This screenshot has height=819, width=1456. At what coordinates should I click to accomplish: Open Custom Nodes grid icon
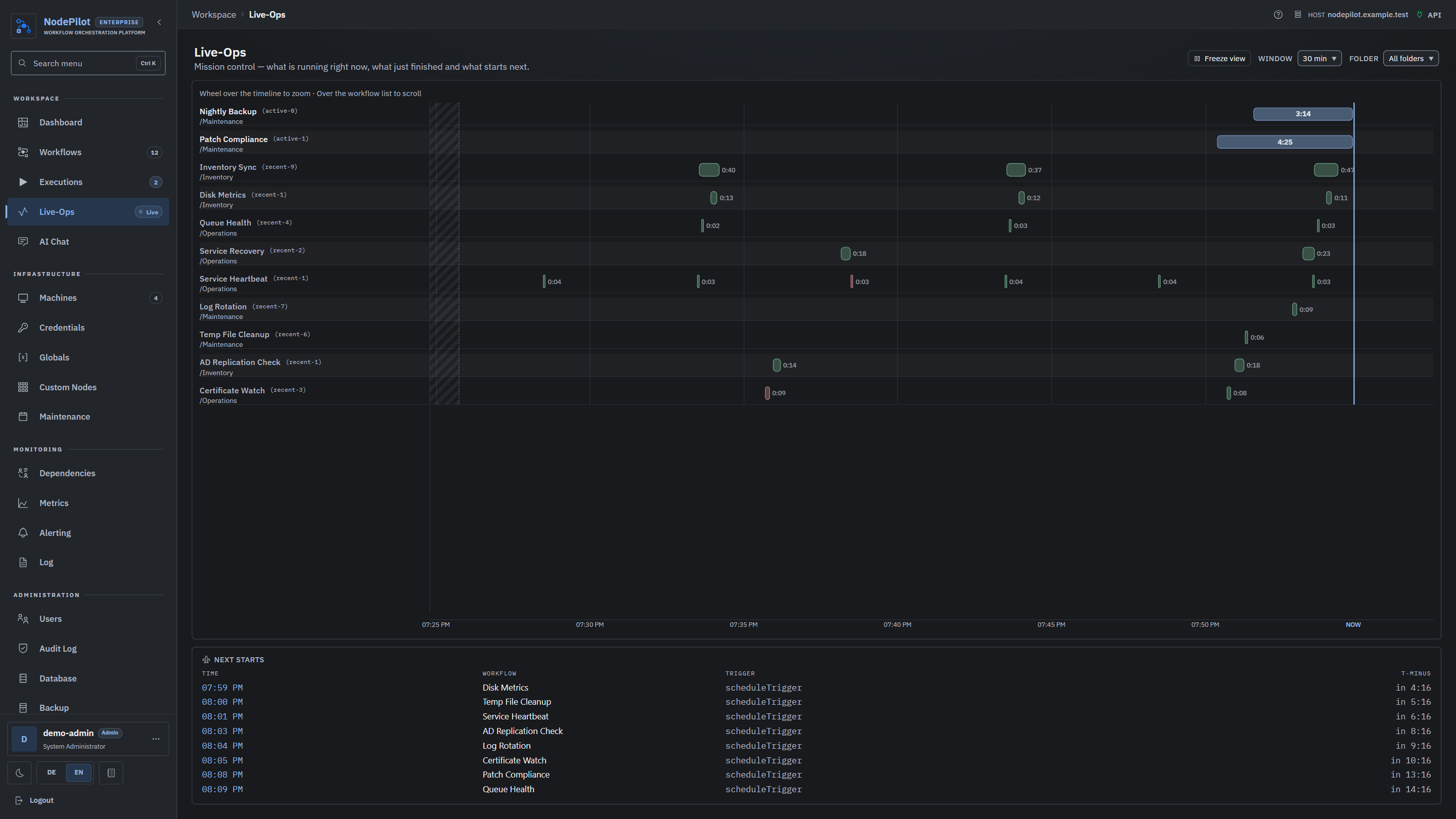point(23,387)
